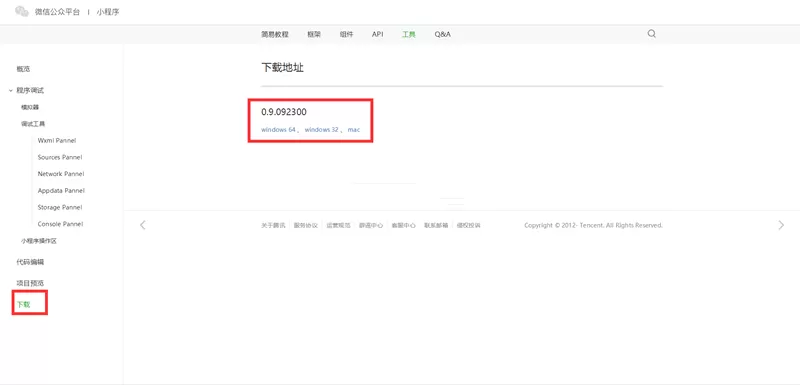Collapse the 程序调试 section chevron

coord(11,90)
